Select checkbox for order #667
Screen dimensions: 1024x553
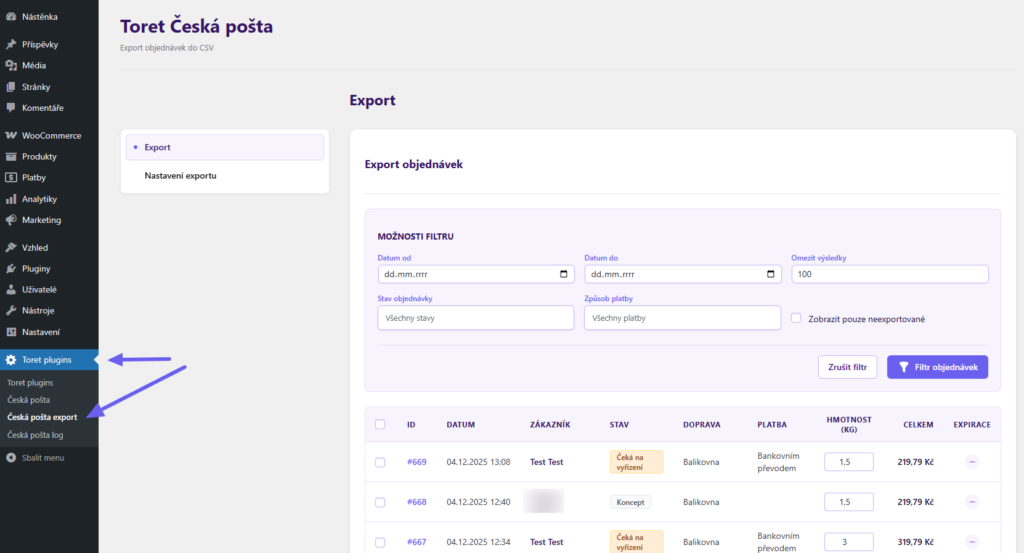tap(380, 543)
